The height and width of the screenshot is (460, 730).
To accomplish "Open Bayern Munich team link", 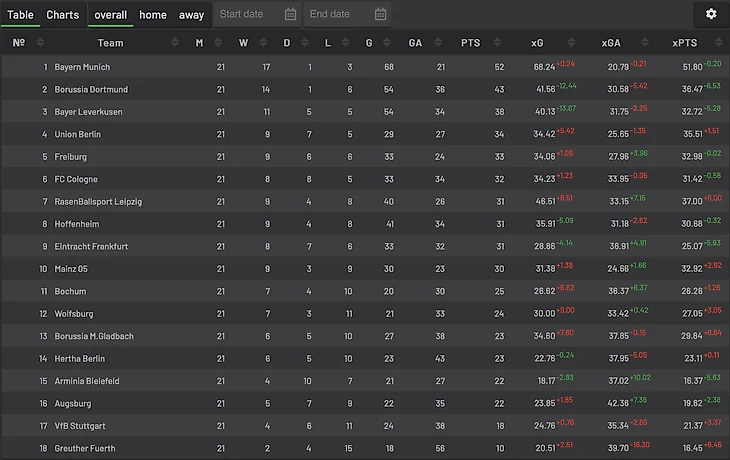I will pos(82,67).
